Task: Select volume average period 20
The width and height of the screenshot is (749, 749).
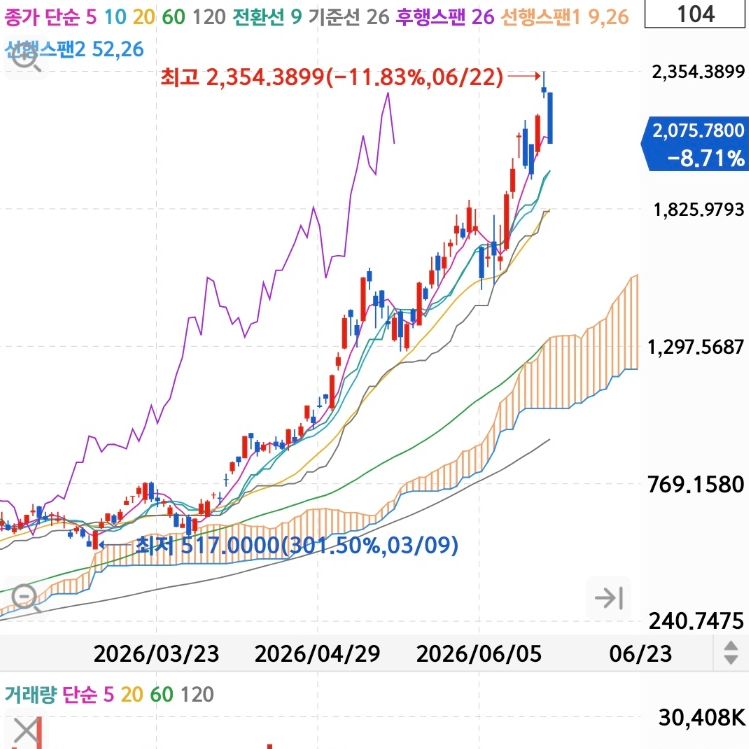Action: pos(132,695)
